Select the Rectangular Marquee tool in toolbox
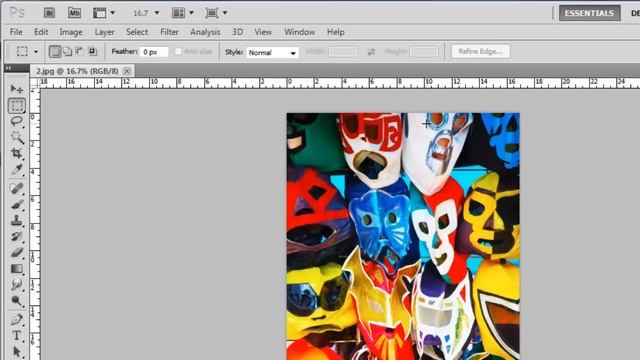This screenshot has height=360, width=640. (17, 105)
